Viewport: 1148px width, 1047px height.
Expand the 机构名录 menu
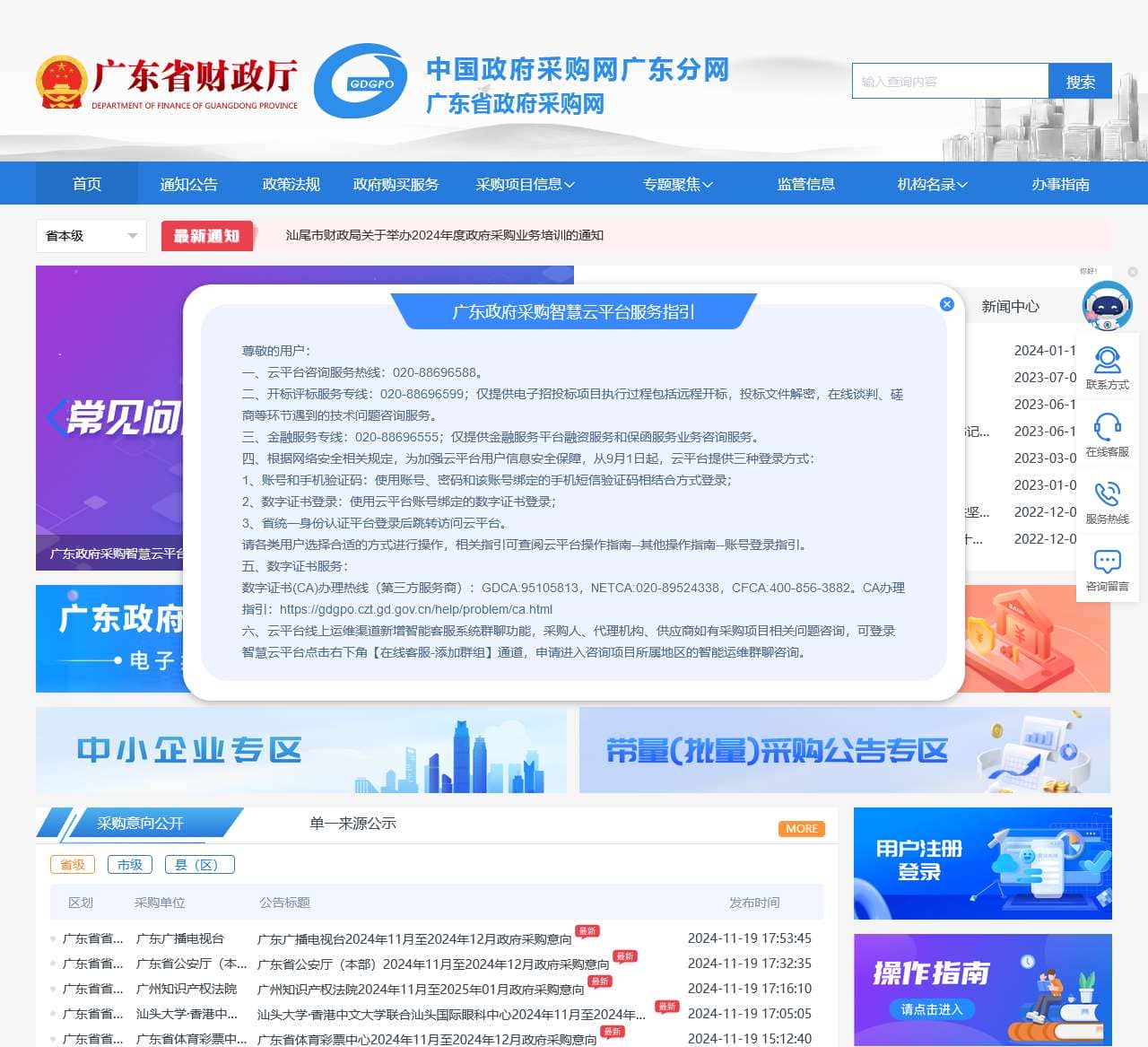click(x=933, y=184)
